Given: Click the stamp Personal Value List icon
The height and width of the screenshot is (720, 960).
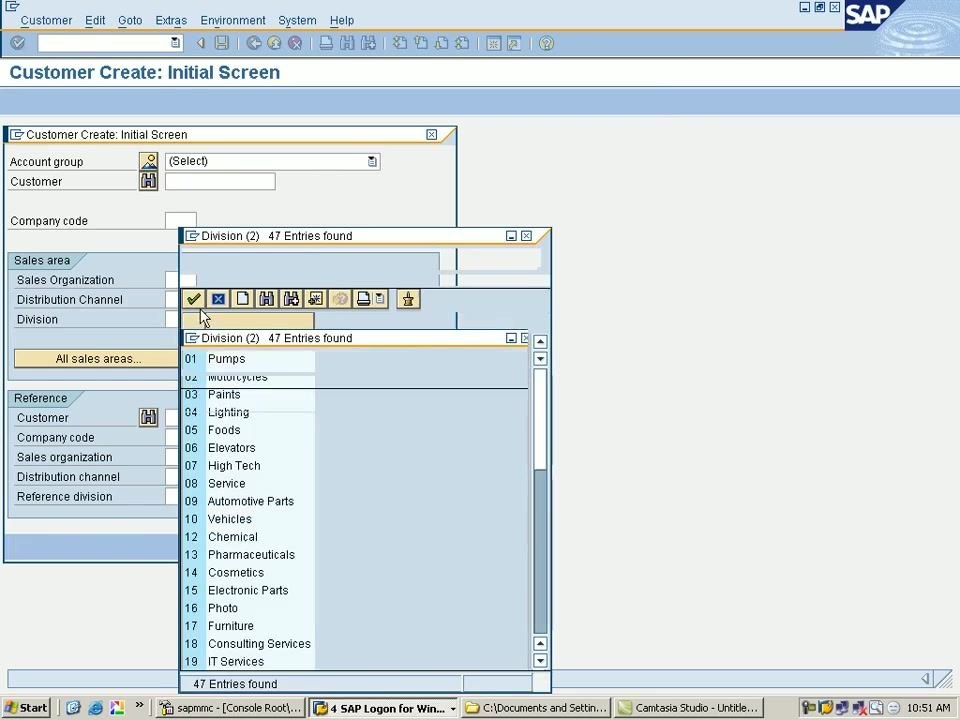Looking at the screenshot, I should pyautogui.click(x=408, y=299).
